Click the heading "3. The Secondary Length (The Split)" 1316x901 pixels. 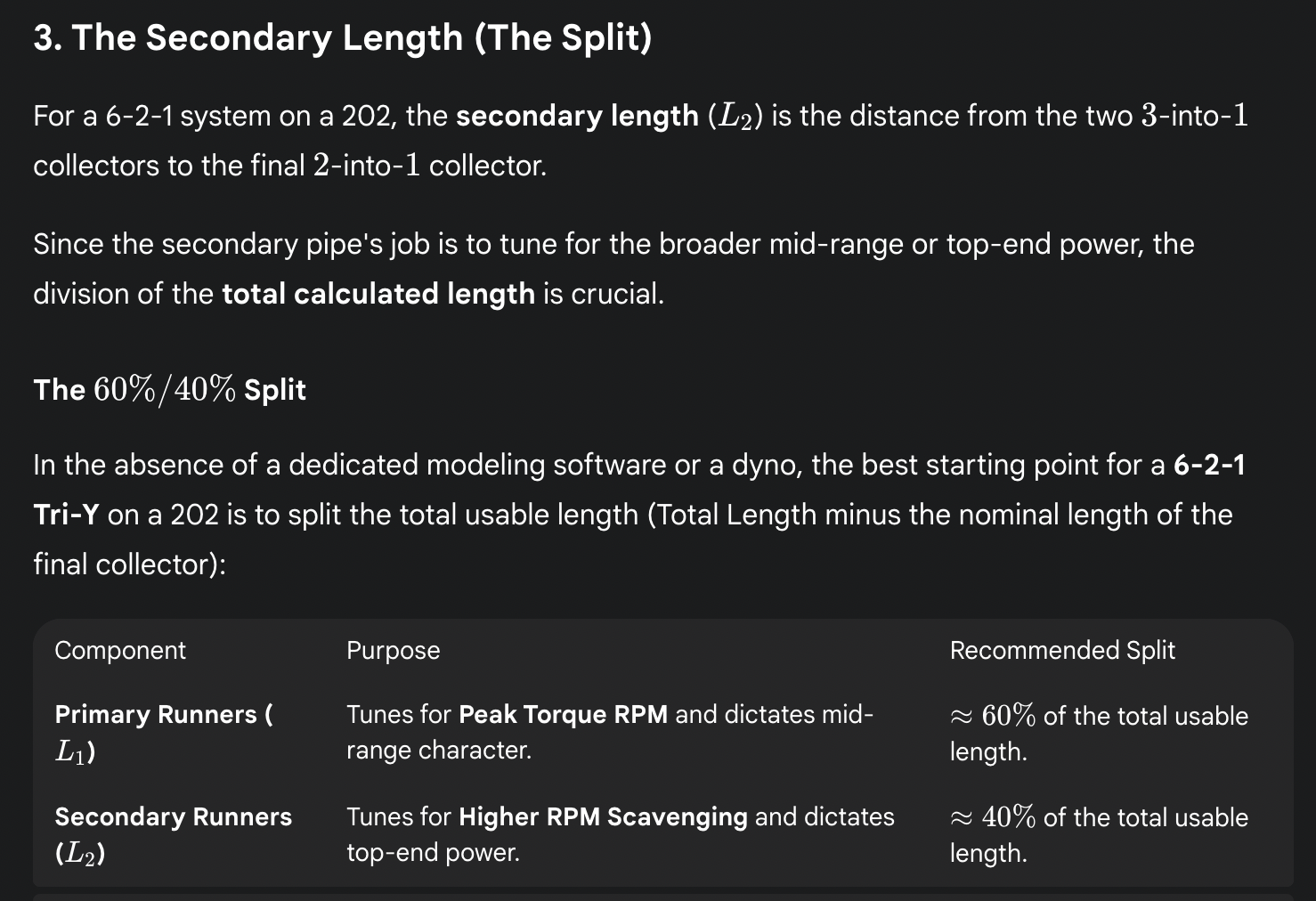pyautogui.click(x=343, y=37)
